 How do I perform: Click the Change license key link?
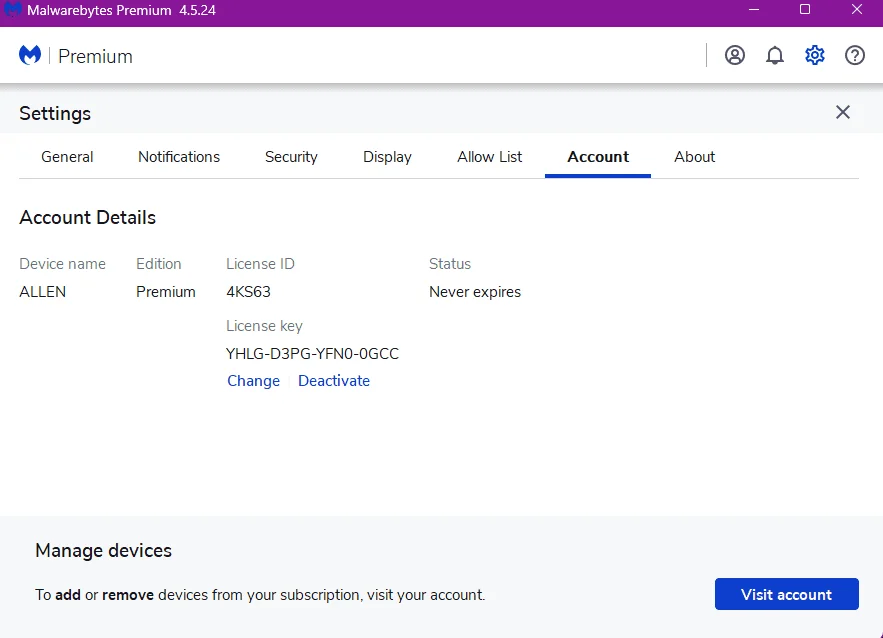[x=253, y=381]
